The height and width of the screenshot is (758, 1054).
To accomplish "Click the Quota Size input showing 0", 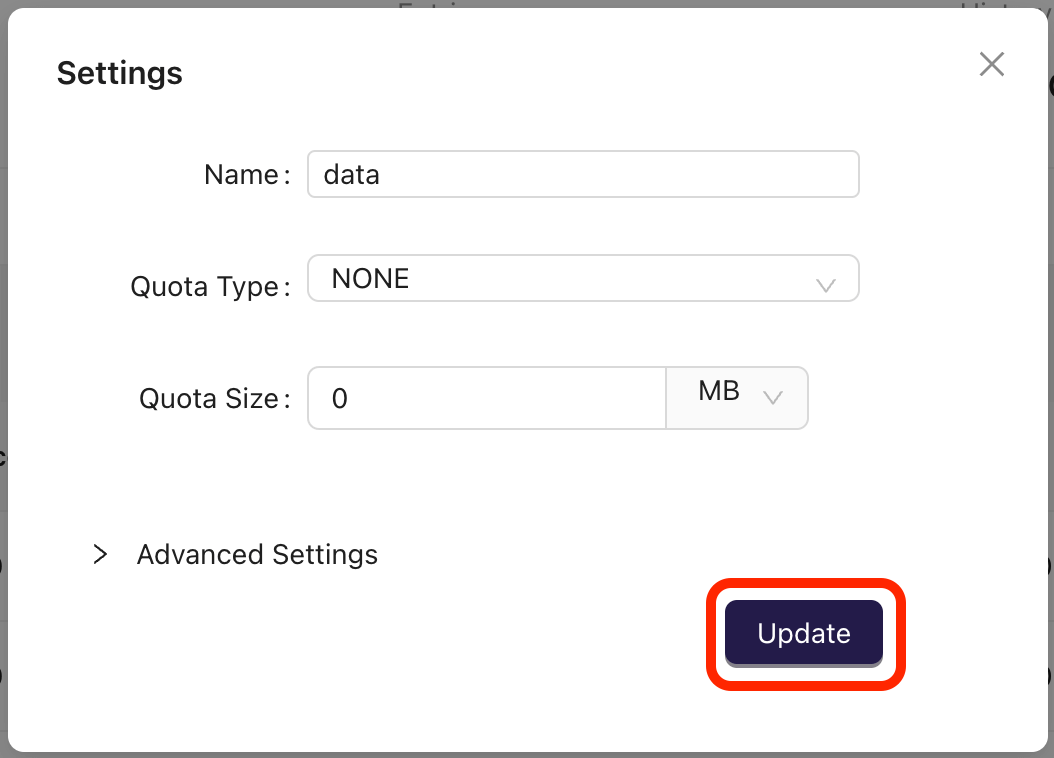I will 486,397.
